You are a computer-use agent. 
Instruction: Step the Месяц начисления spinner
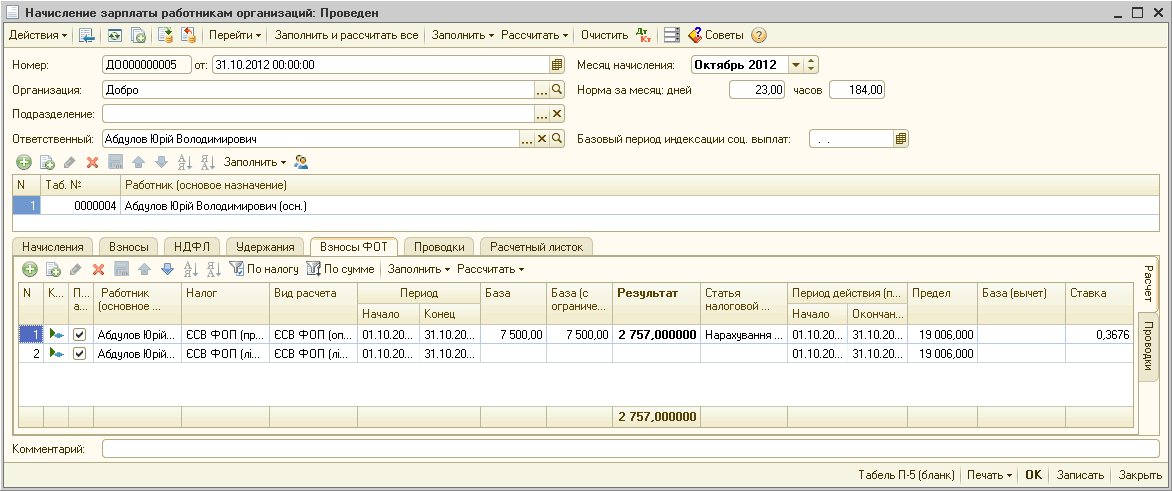coord(812,65)
